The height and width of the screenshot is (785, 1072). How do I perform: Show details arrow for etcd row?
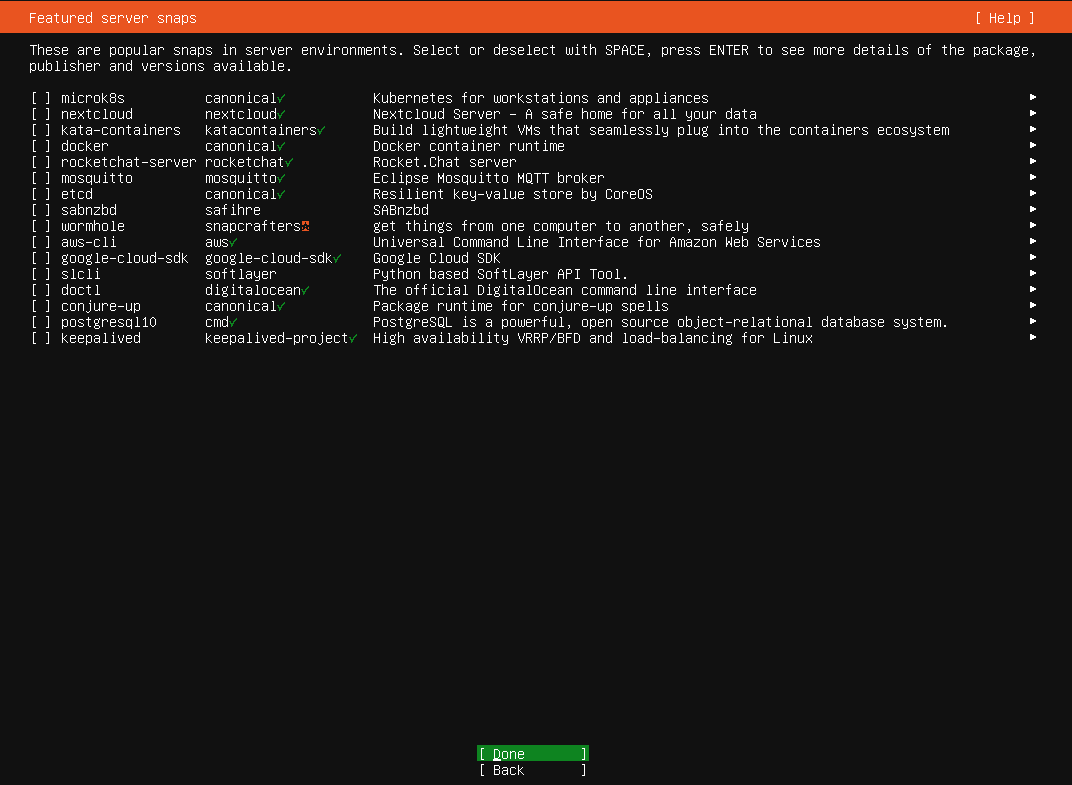pyautogui.click(x=1033, y=193)
